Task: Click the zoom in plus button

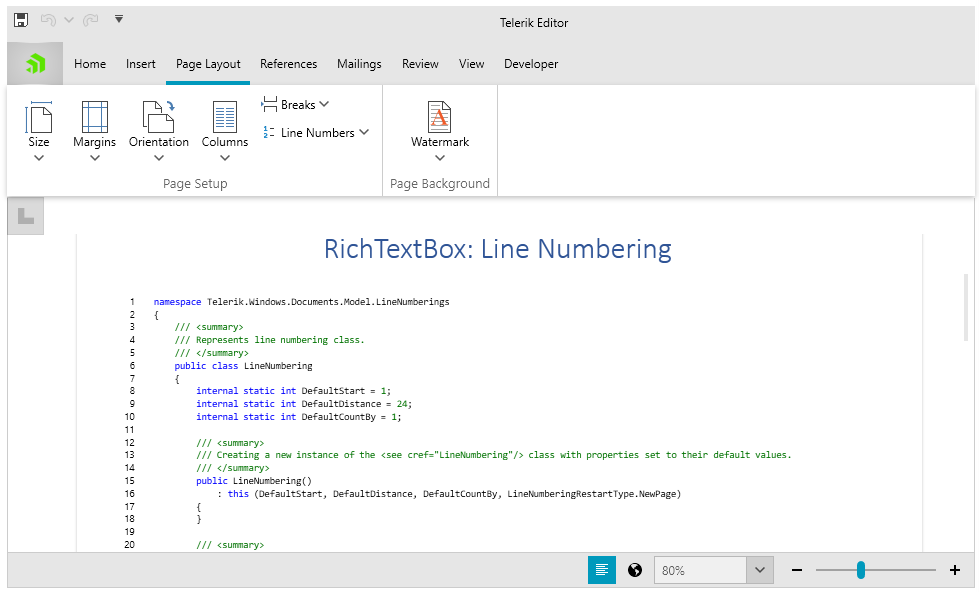Action: (954, 569)
